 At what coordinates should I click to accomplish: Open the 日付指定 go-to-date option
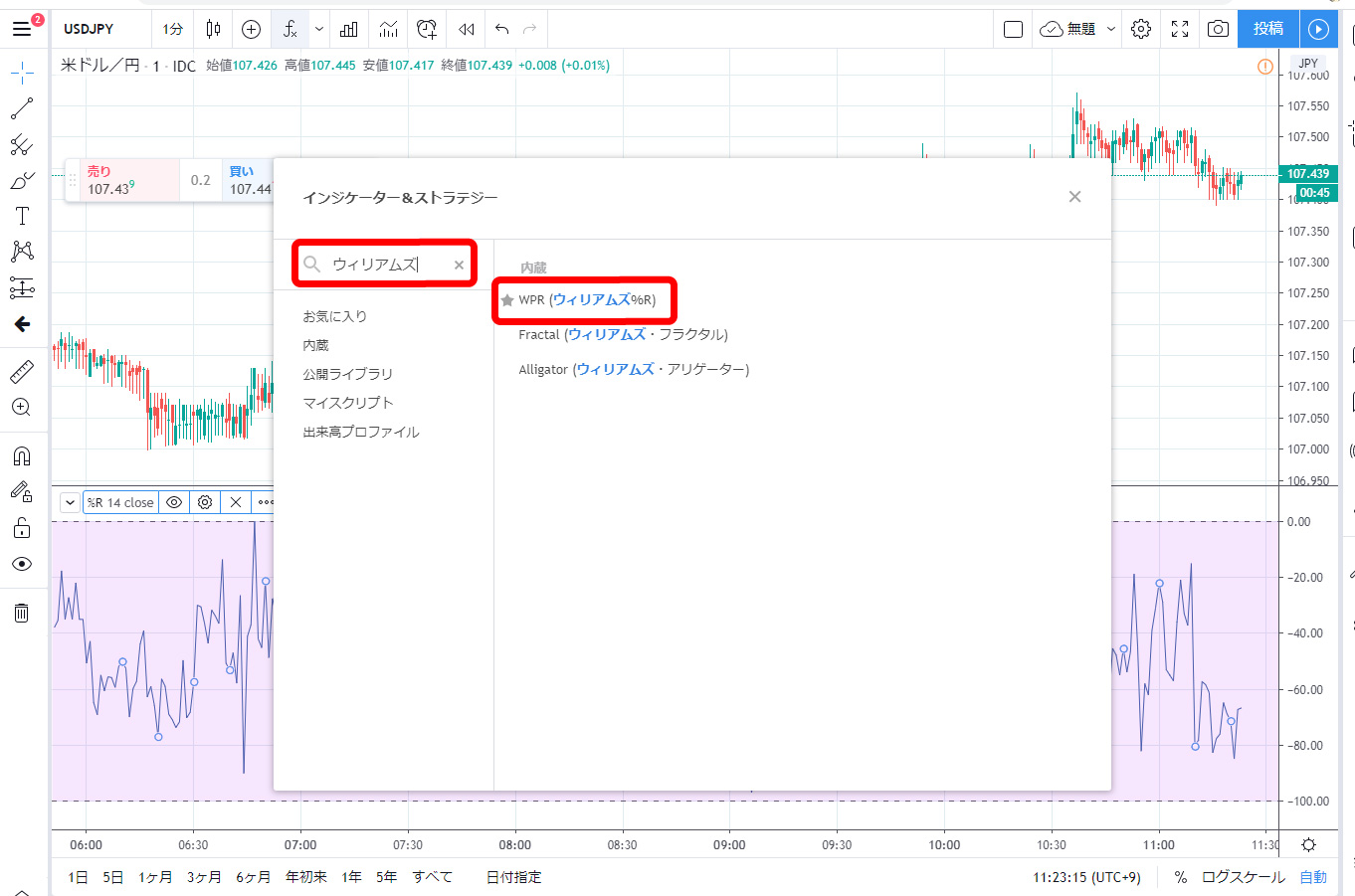coord(514,877)
